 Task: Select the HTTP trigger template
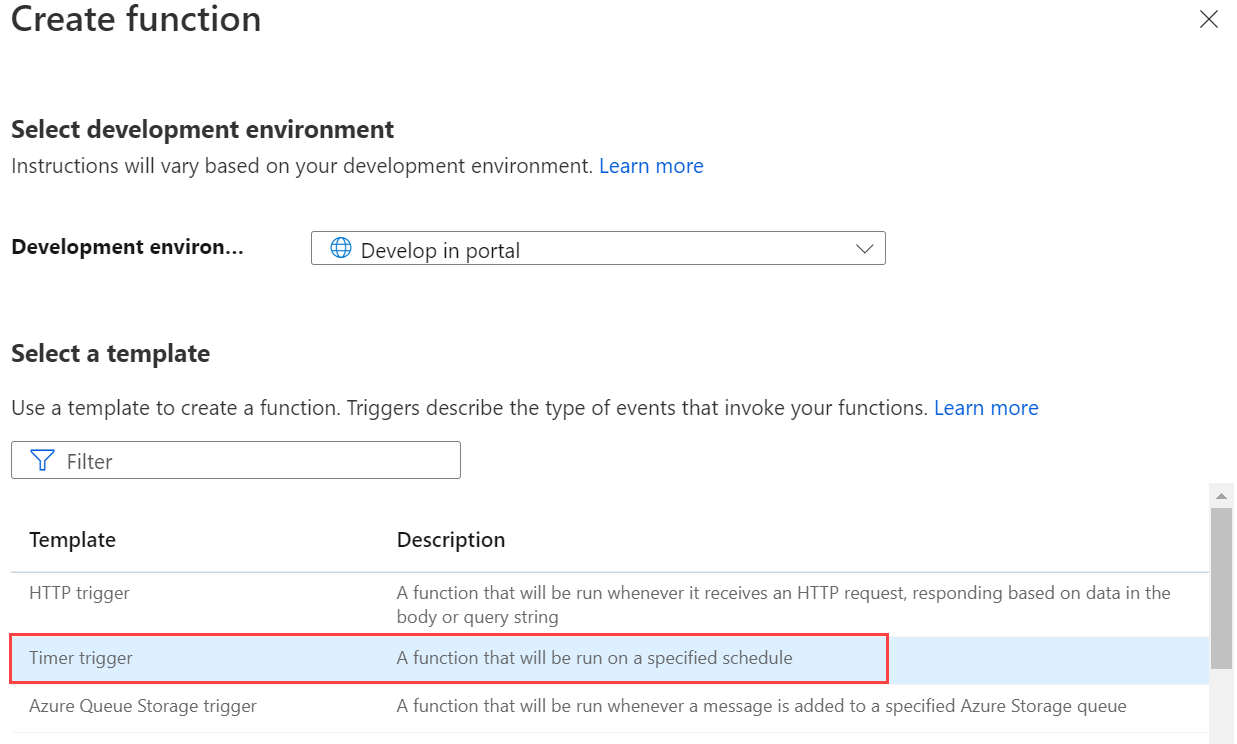(79, 593)
